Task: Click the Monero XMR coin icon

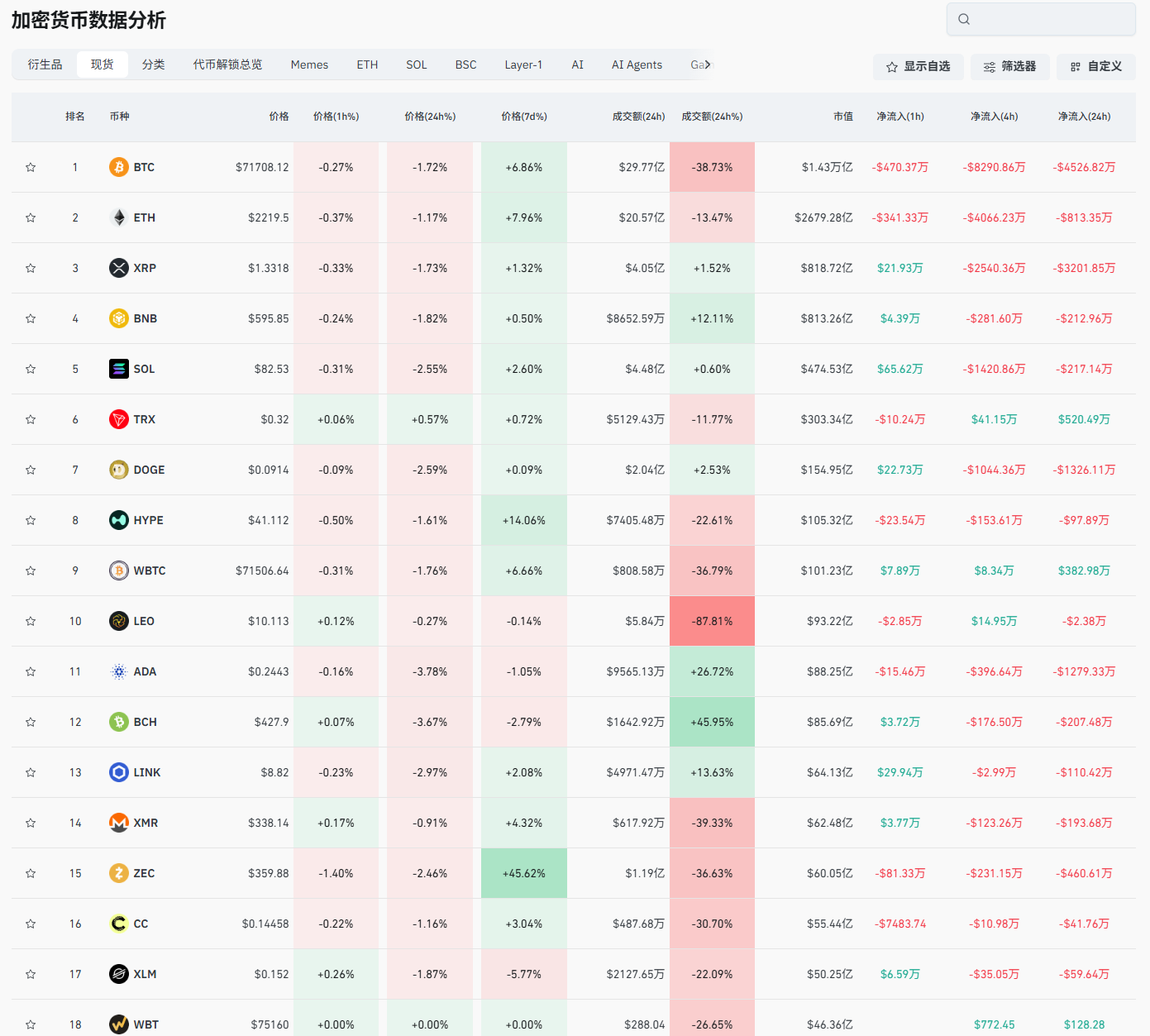Action: (x=119, y=823)
